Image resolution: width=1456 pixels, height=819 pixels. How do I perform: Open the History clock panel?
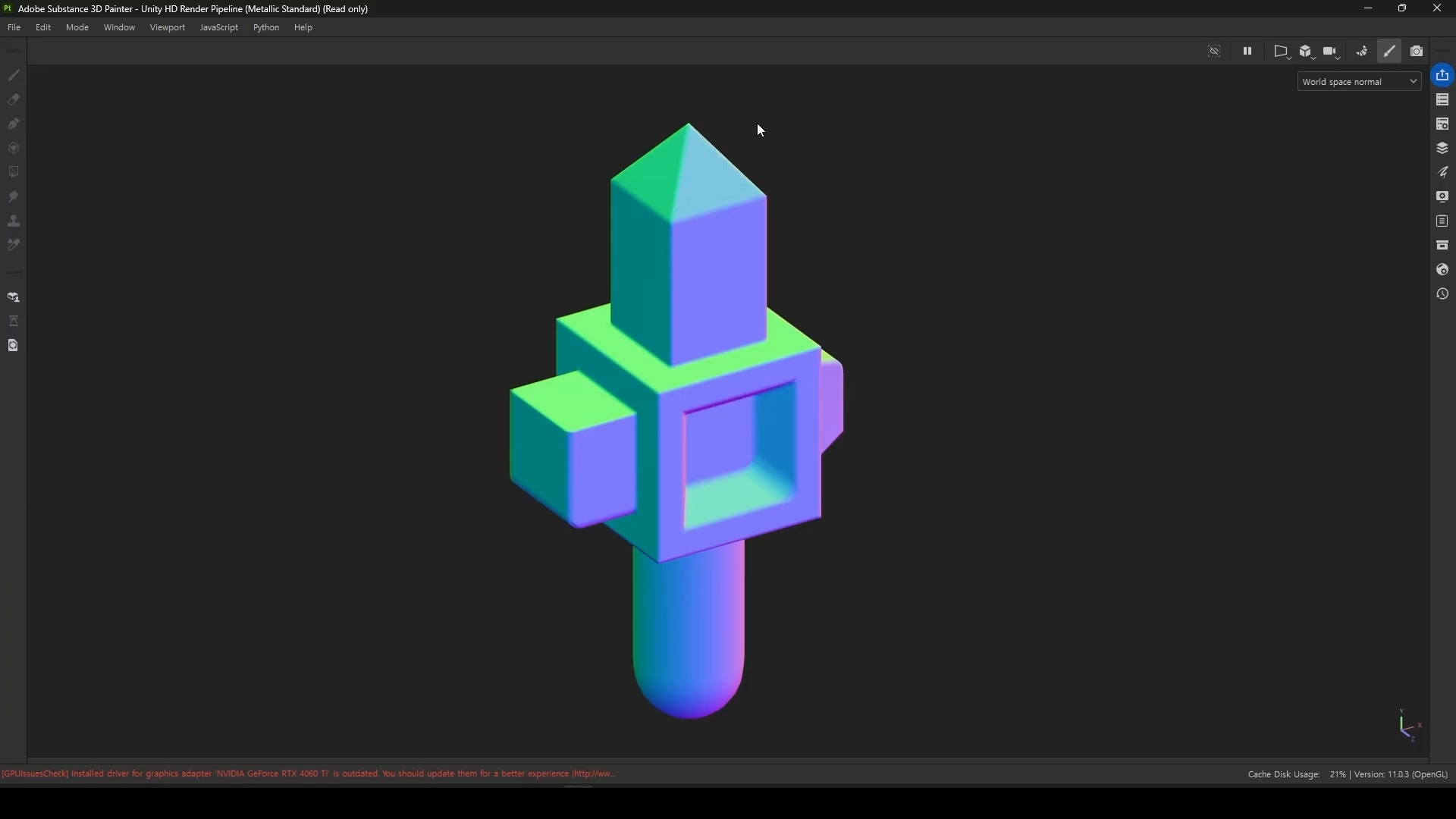pyautogui.click(x=1443, y=294)
